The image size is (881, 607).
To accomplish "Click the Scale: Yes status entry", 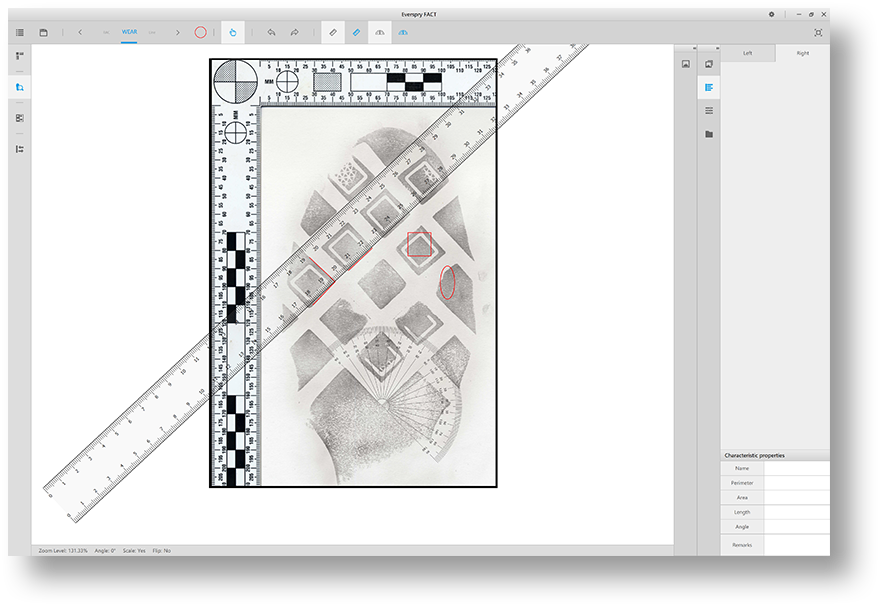I will click(x=134, y=551).
